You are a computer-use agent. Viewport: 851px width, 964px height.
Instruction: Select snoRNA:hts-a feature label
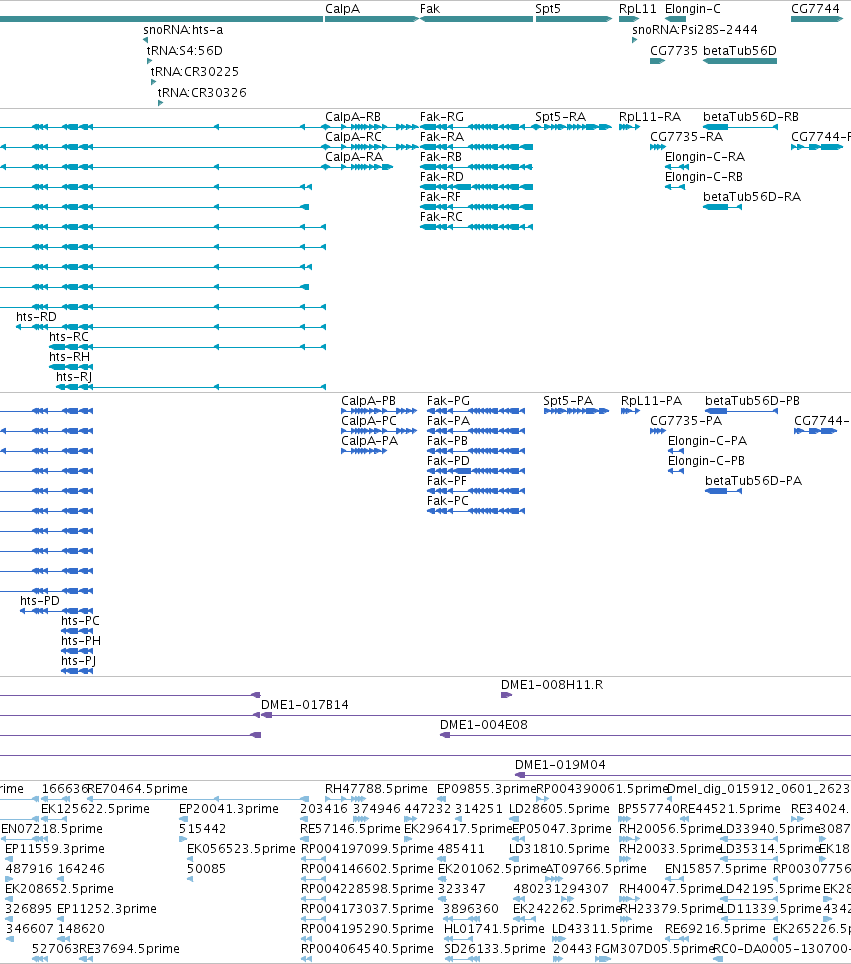tap(183, 30)
